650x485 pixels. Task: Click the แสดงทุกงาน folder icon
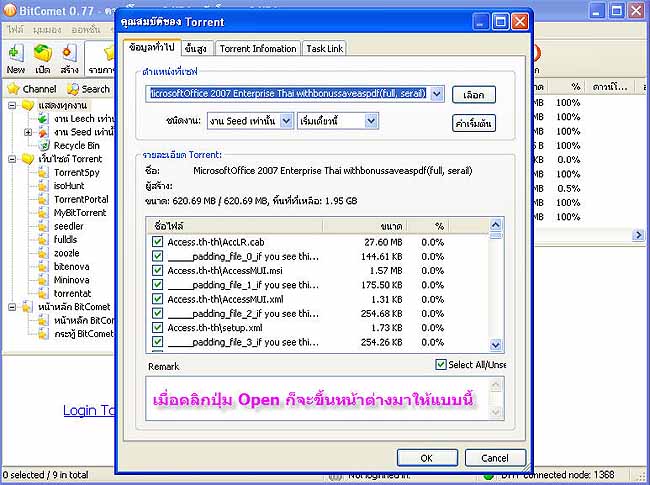pyautogui.click(x=28, y=105)
